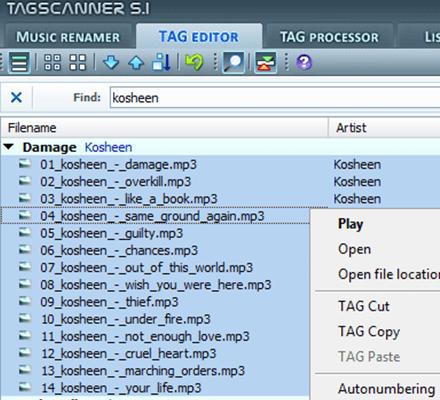Select TAG Copy in context menu
Viewport: 440px width, 400px height.
point(369,331)
